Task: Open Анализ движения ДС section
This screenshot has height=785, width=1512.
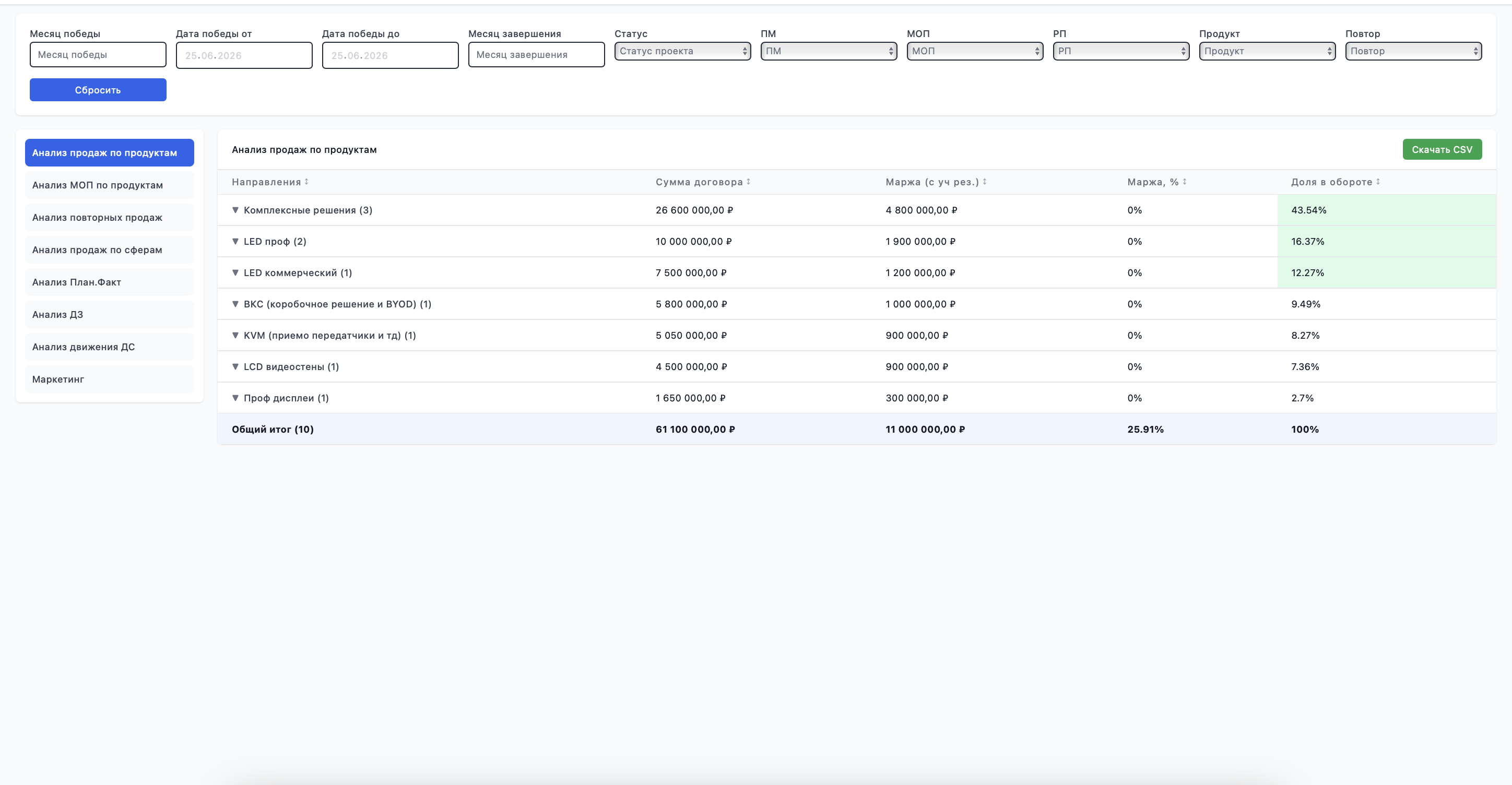Action: [x=109, y=347]
